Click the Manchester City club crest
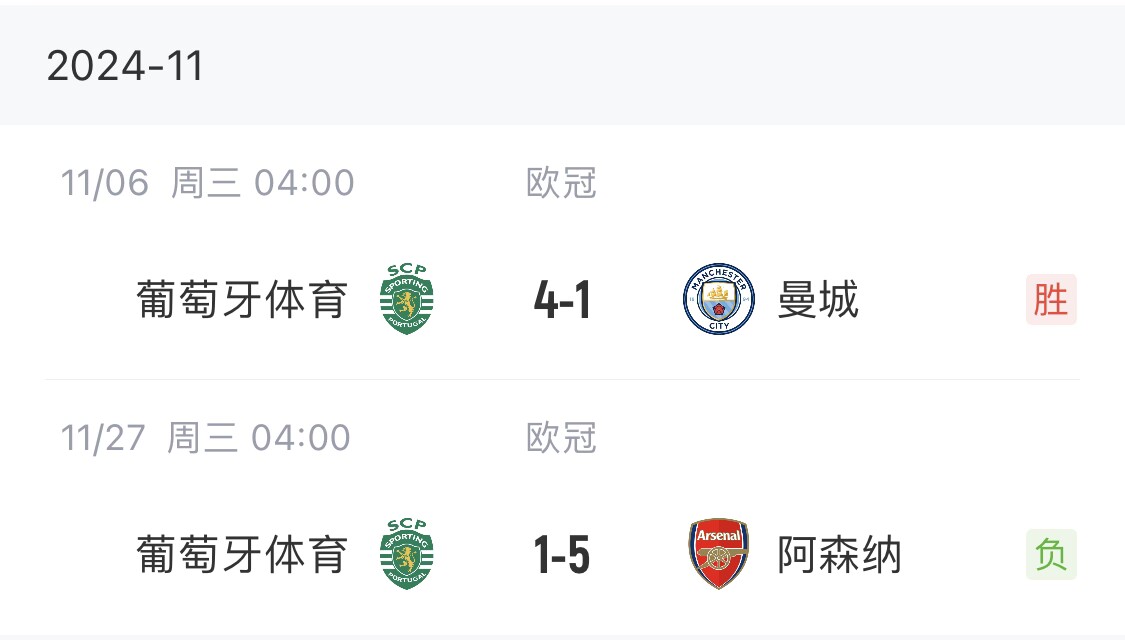This screenshot has height=640, width=1125. pyautogui.click(x=719, y=299)
